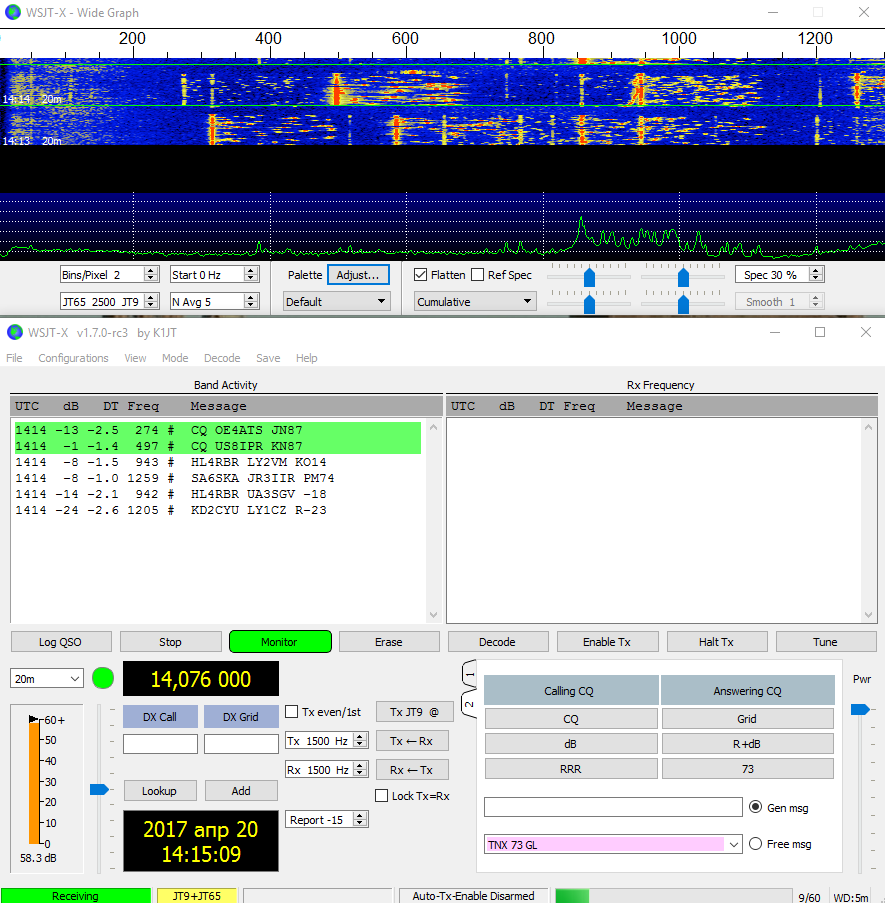Click the R+dB message button
Image resolution: width=885 pixels, height=903 pixels.
tap(747, 743)
